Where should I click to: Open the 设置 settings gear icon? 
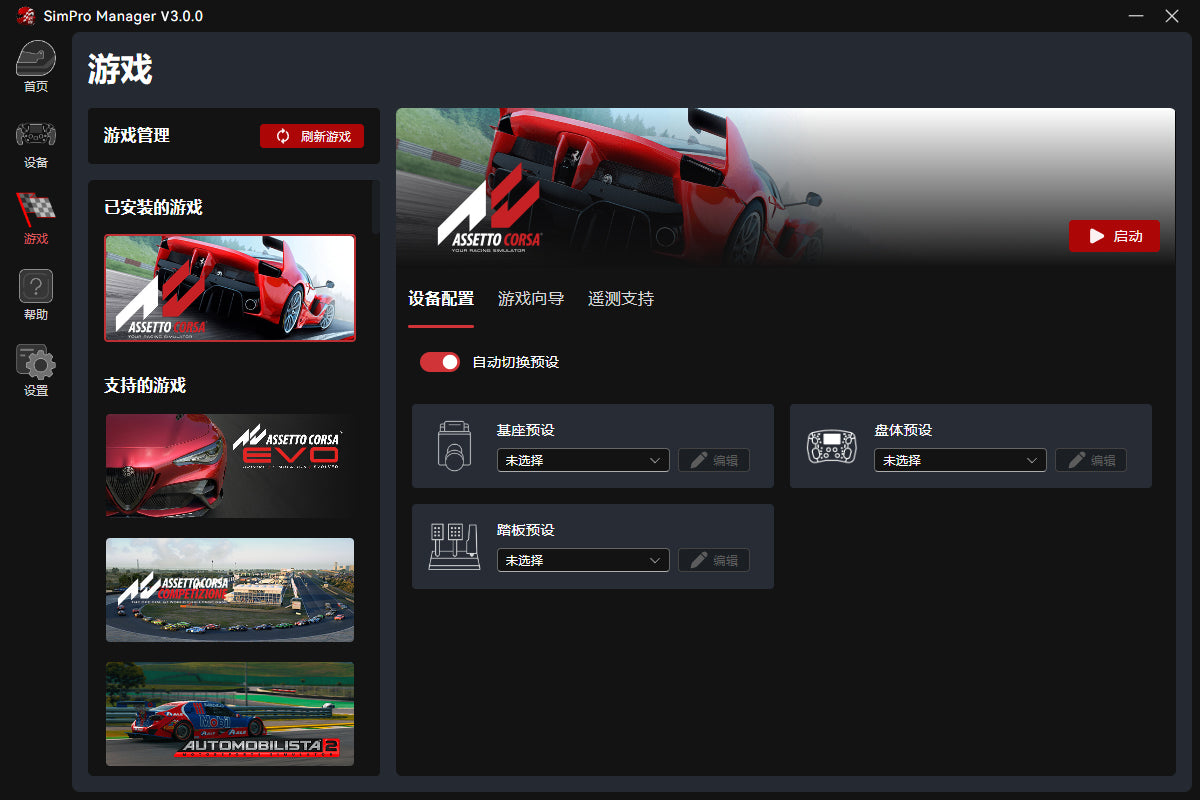(36, 364)
